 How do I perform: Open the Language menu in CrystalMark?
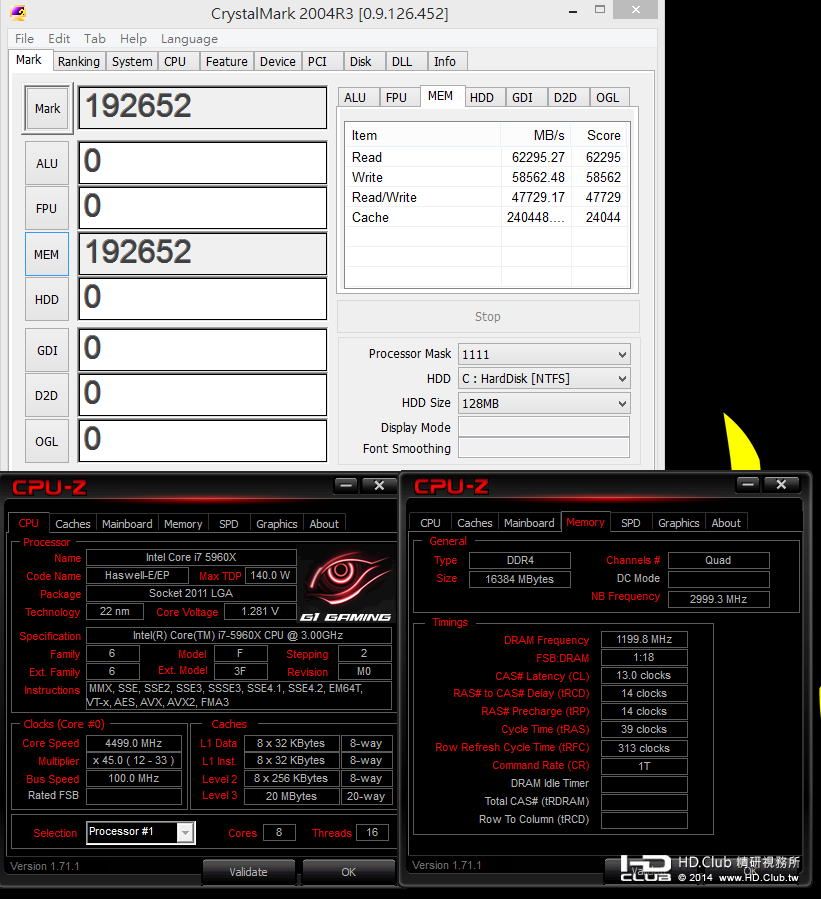[189, 38]
